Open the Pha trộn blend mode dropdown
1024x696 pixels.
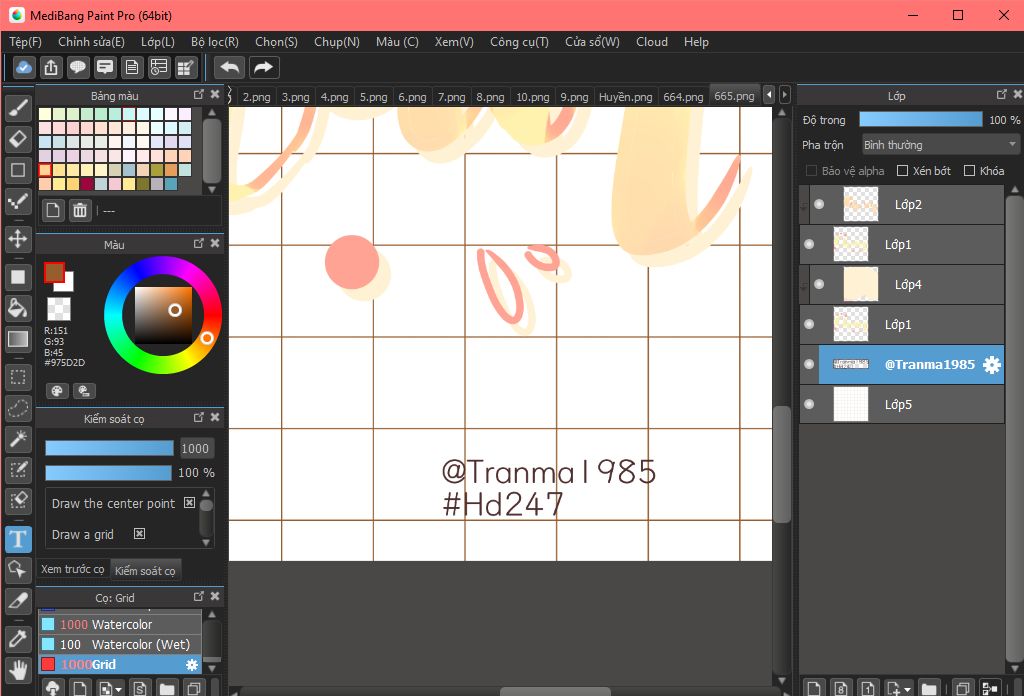(940, 144)
